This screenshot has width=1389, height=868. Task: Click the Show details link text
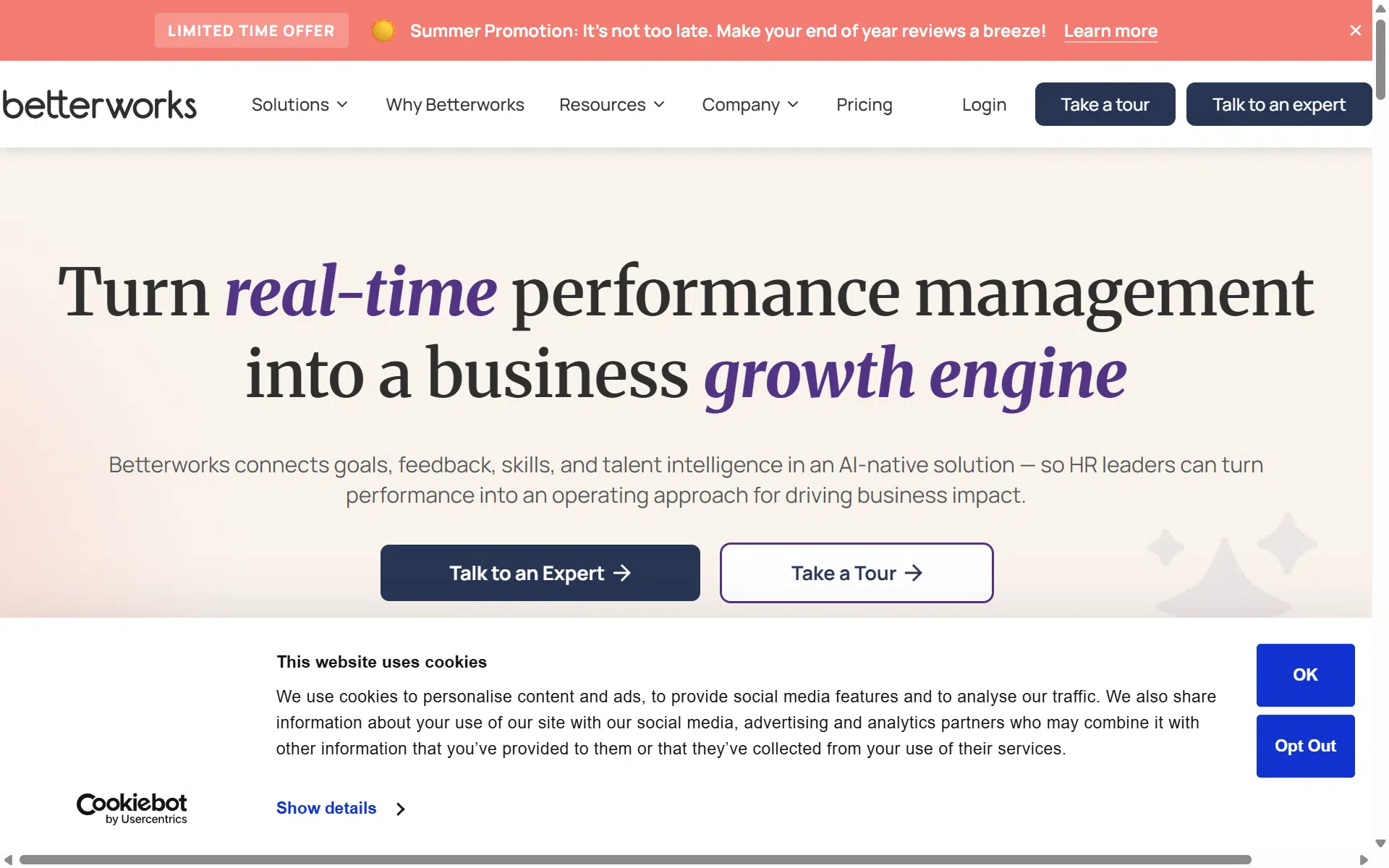tap(326, 808)
